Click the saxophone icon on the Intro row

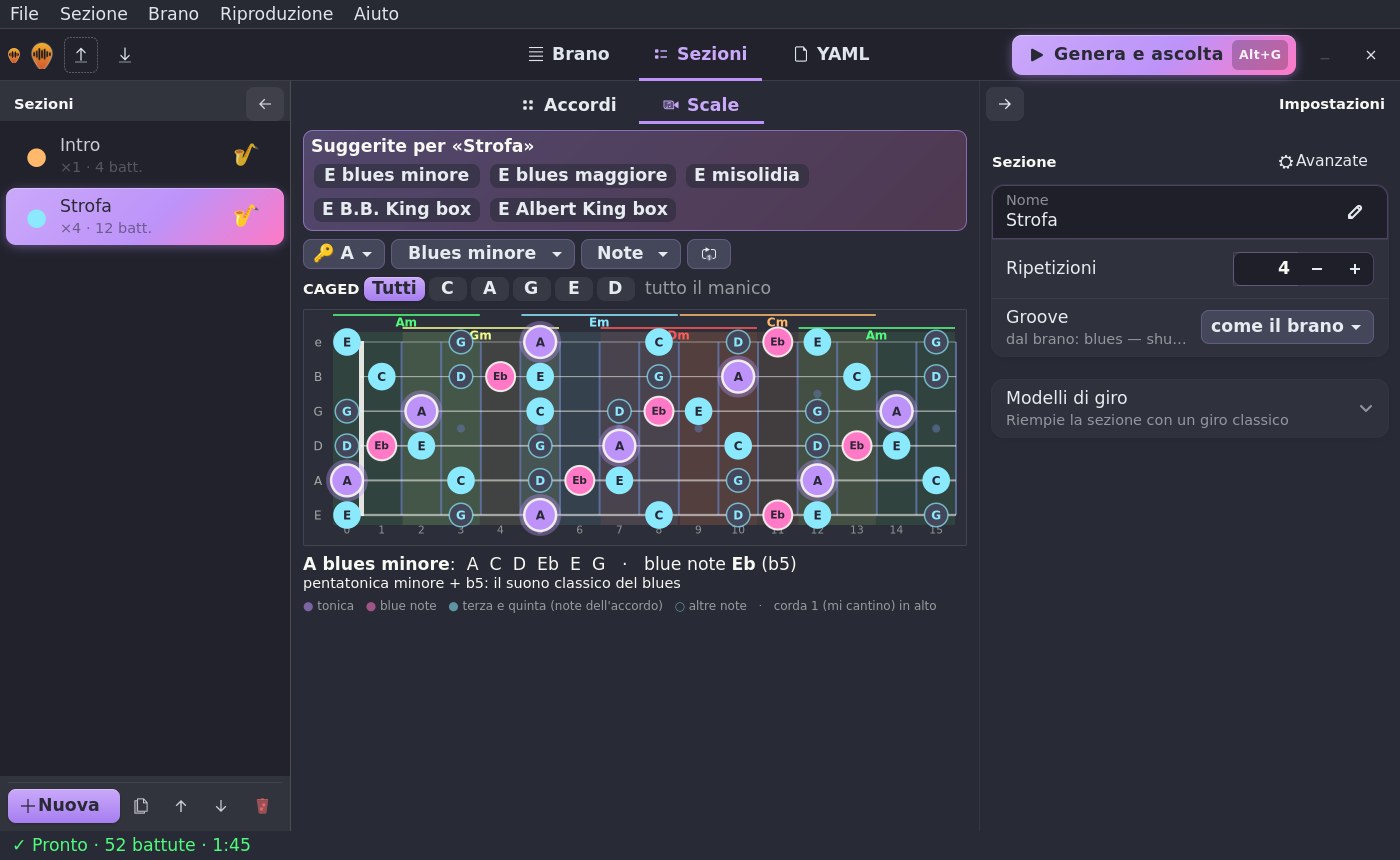245,155
